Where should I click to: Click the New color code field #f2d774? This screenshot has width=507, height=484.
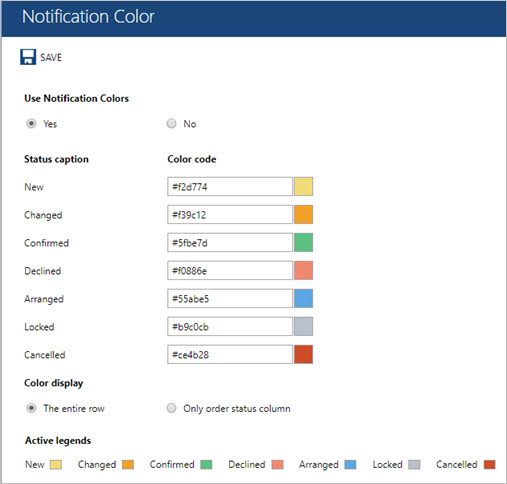point(230,186)
